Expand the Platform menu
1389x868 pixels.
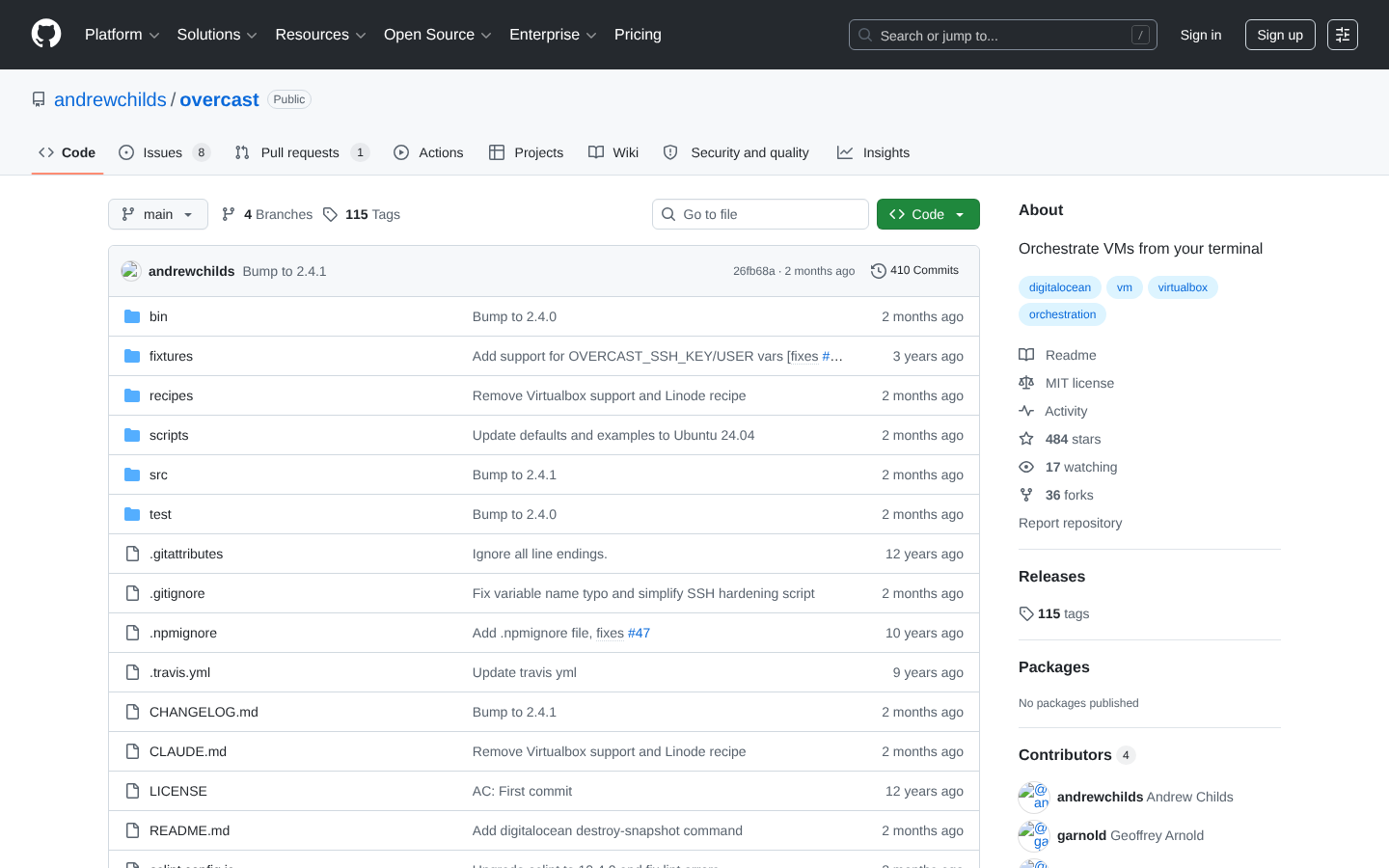click(x=122, y=35)
